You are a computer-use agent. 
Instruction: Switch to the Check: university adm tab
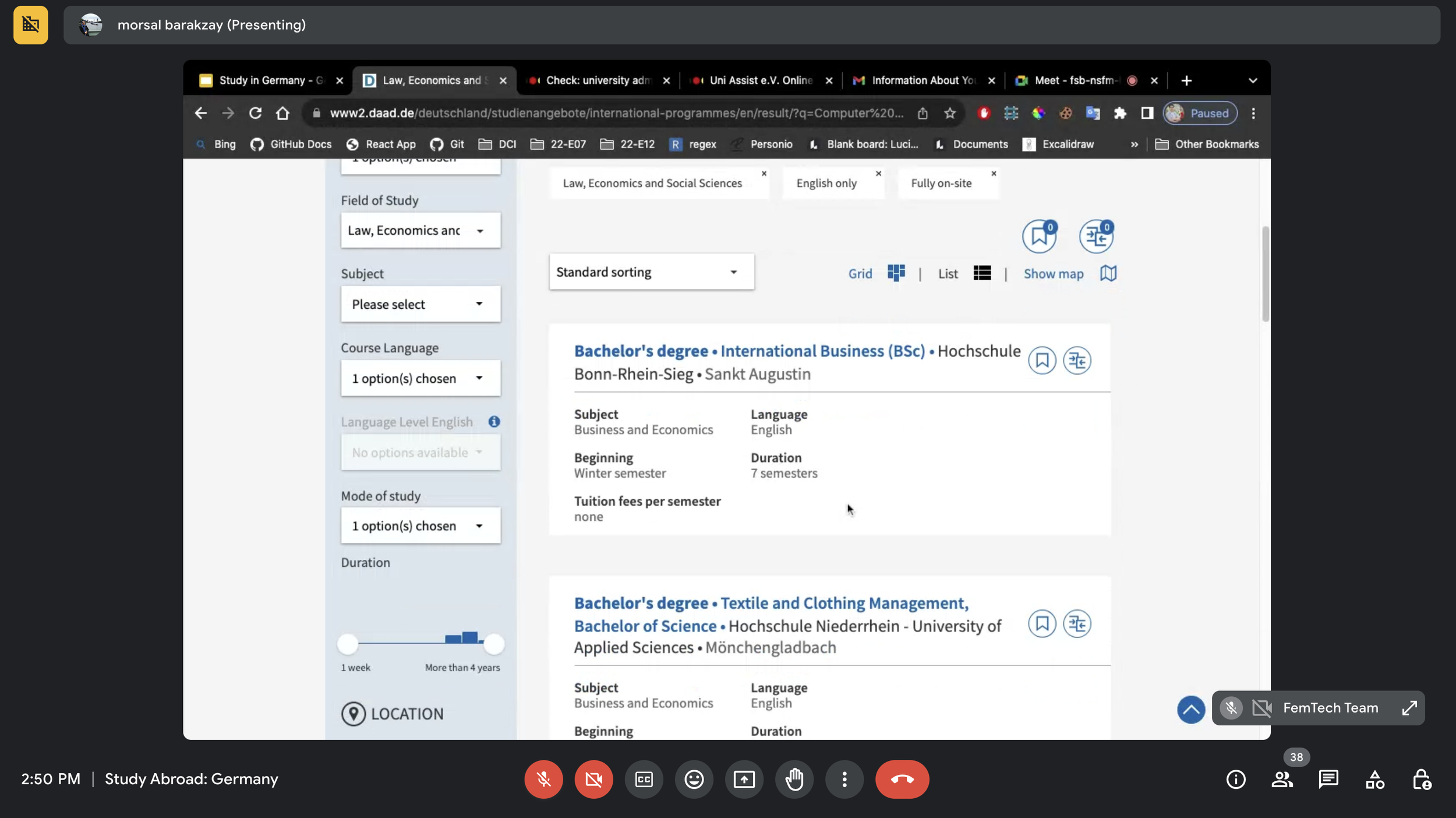coord(598,80)
